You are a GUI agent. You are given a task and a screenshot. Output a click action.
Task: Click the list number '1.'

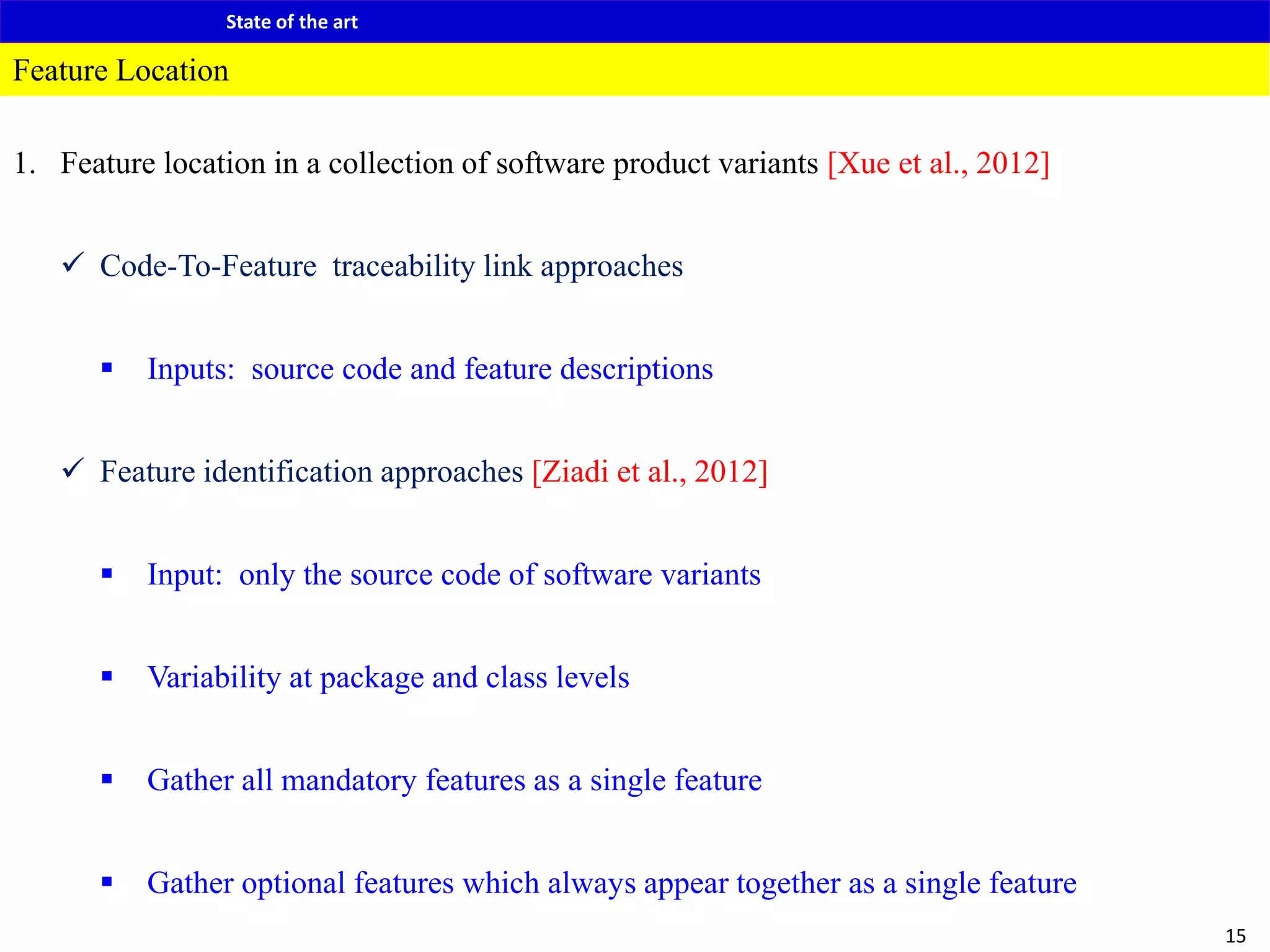(25, 164)
